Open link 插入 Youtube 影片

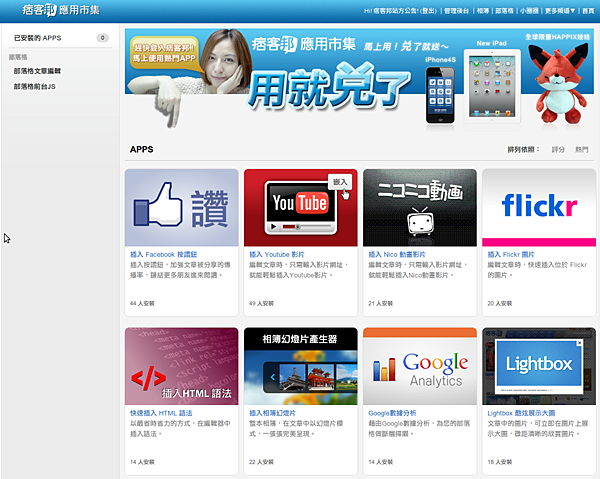[x=277, y=254]
